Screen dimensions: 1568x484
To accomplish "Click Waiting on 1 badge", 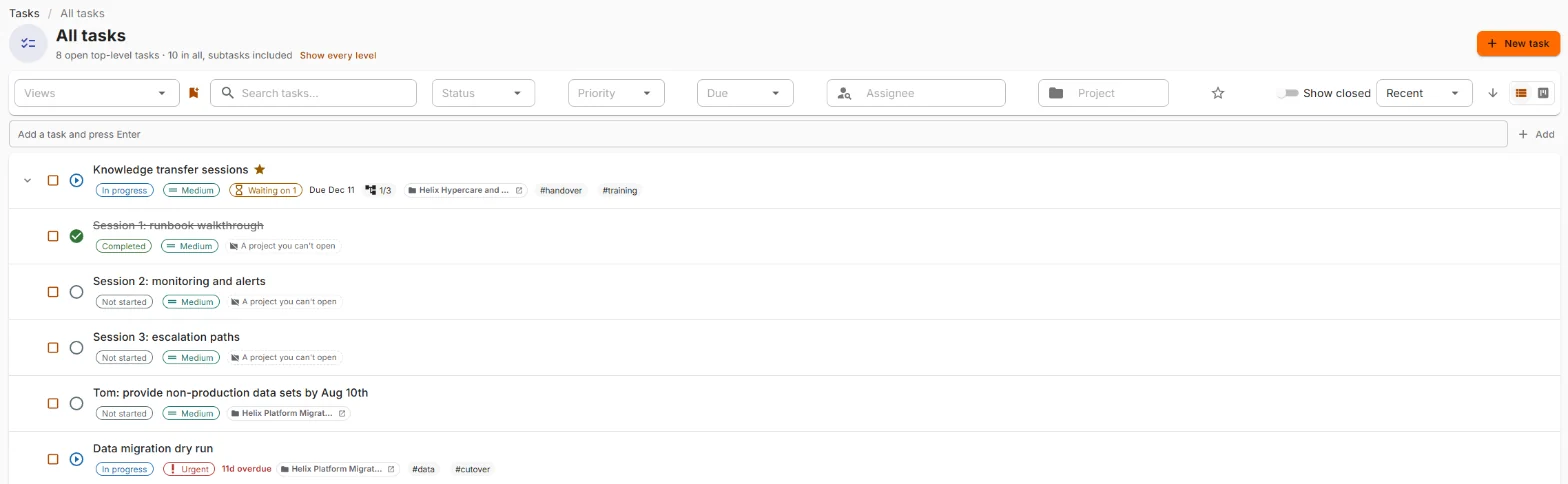I will tap(265, 190).
